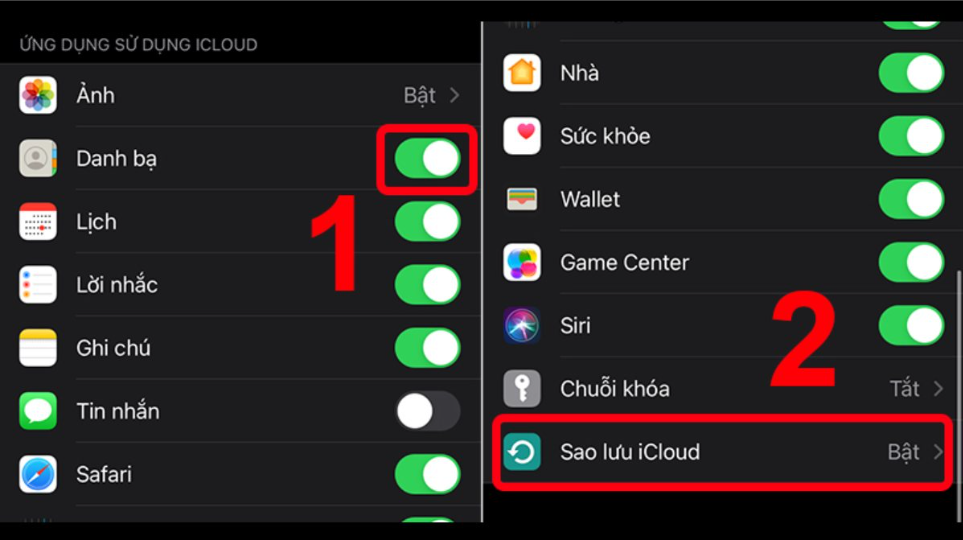Image resolution: width=963 pixels, height=540 pixels.
Task: Tap the Sao lưu iCloud label text
Action: tap(630, 452)
